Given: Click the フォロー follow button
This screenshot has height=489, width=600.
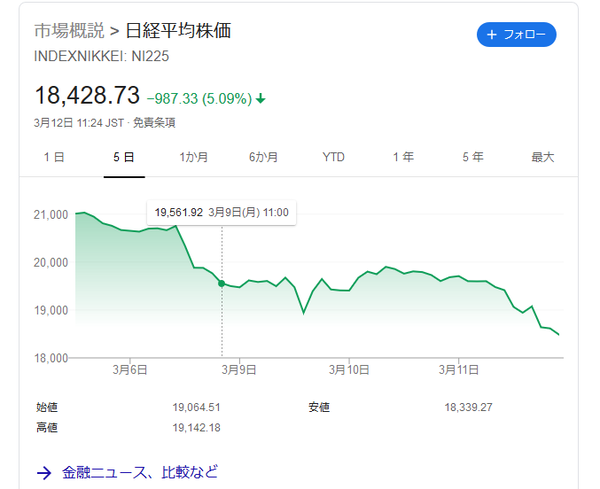Looking at the screenshot, I should [x=516, y=34].
